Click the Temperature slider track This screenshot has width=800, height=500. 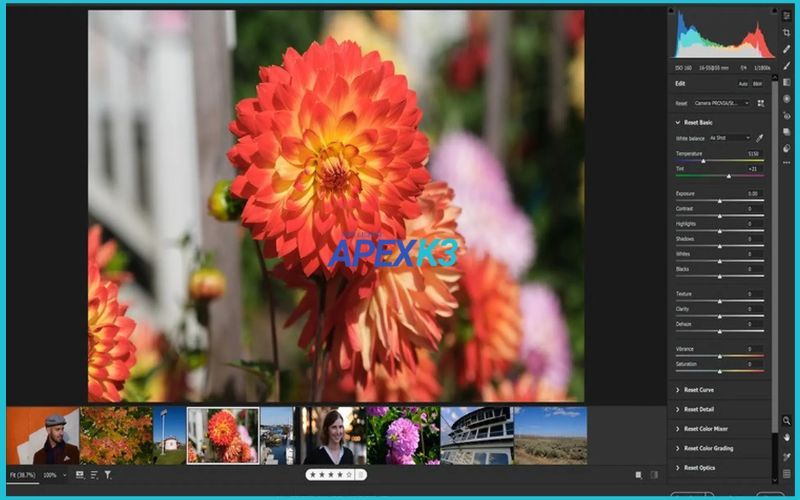pyautogui.click(x=720, y=160)
